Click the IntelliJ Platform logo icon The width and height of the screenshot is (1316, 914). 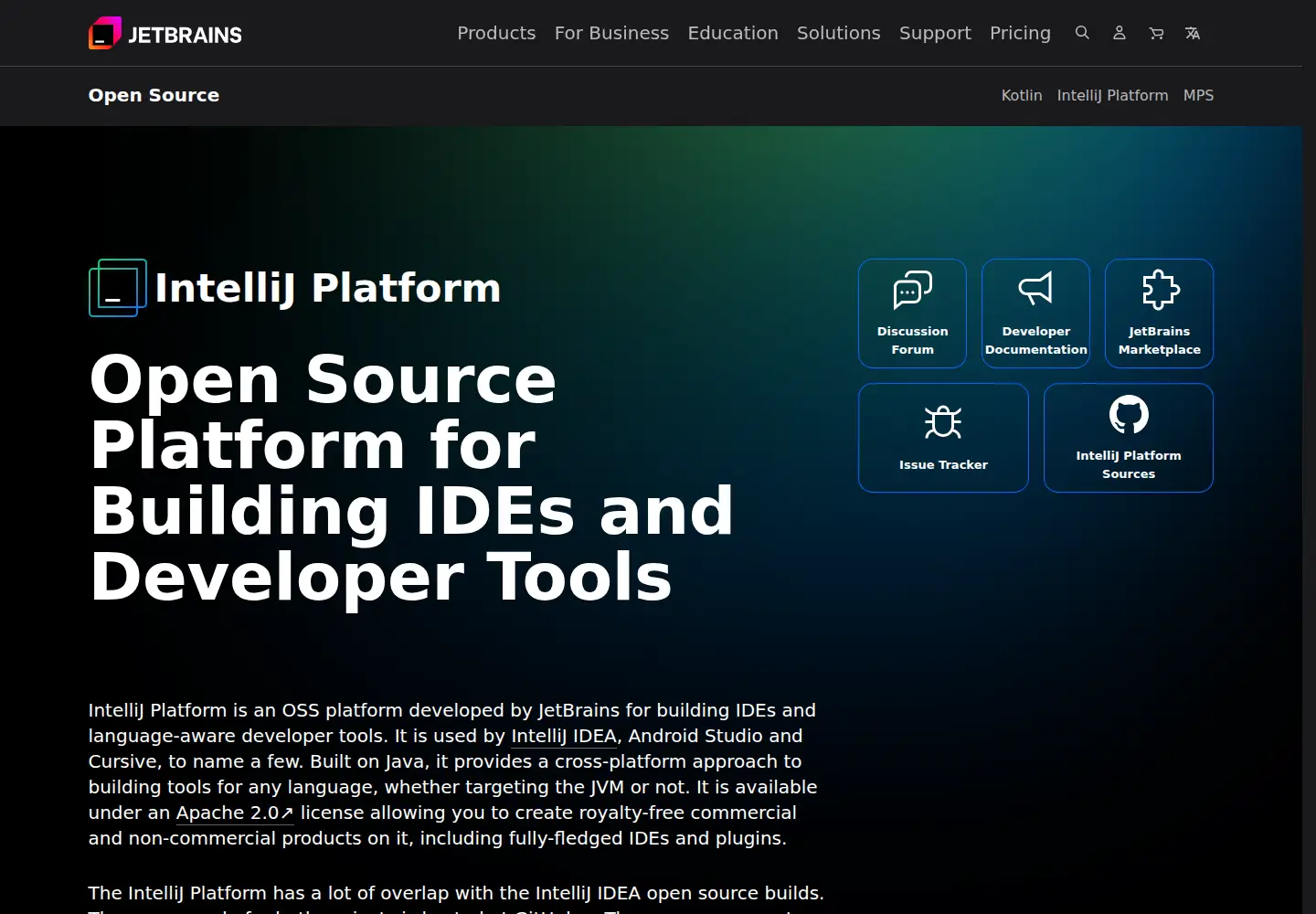118,288
